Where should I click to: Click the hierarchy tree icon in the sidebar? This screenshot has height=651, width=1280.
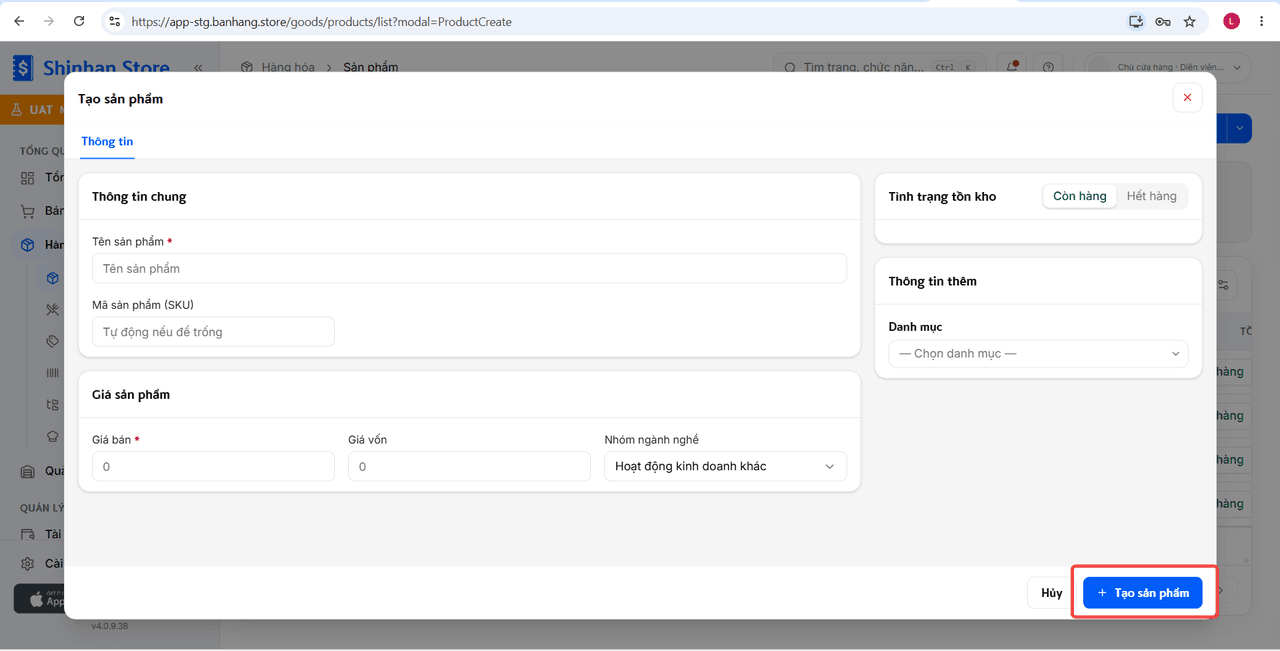click(x=53, y=405)
